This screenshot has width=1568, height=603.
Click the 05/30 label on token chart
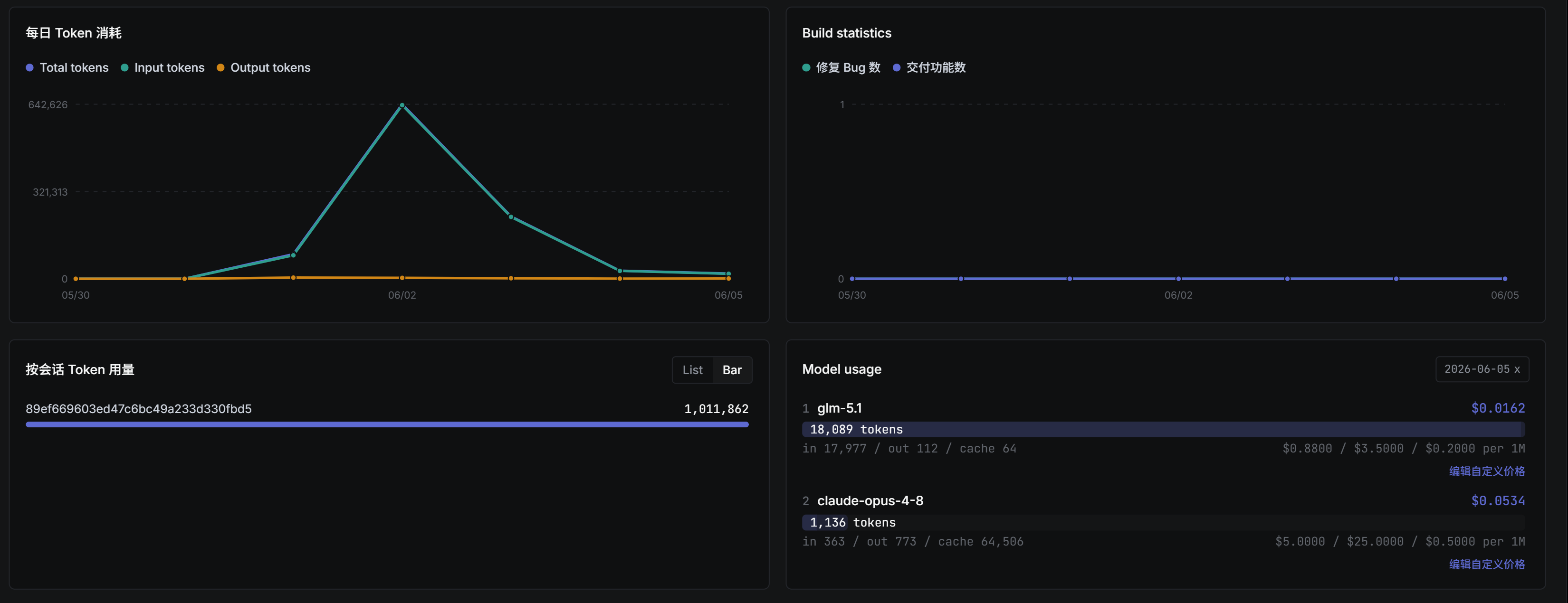(x=76, y=295)
